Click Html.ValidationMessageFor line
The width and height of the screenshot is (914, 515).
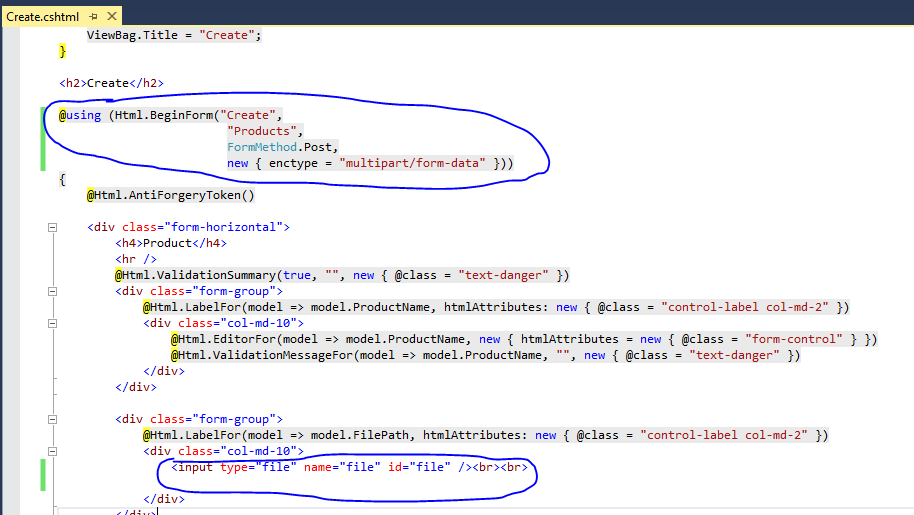tap(486, 355)
